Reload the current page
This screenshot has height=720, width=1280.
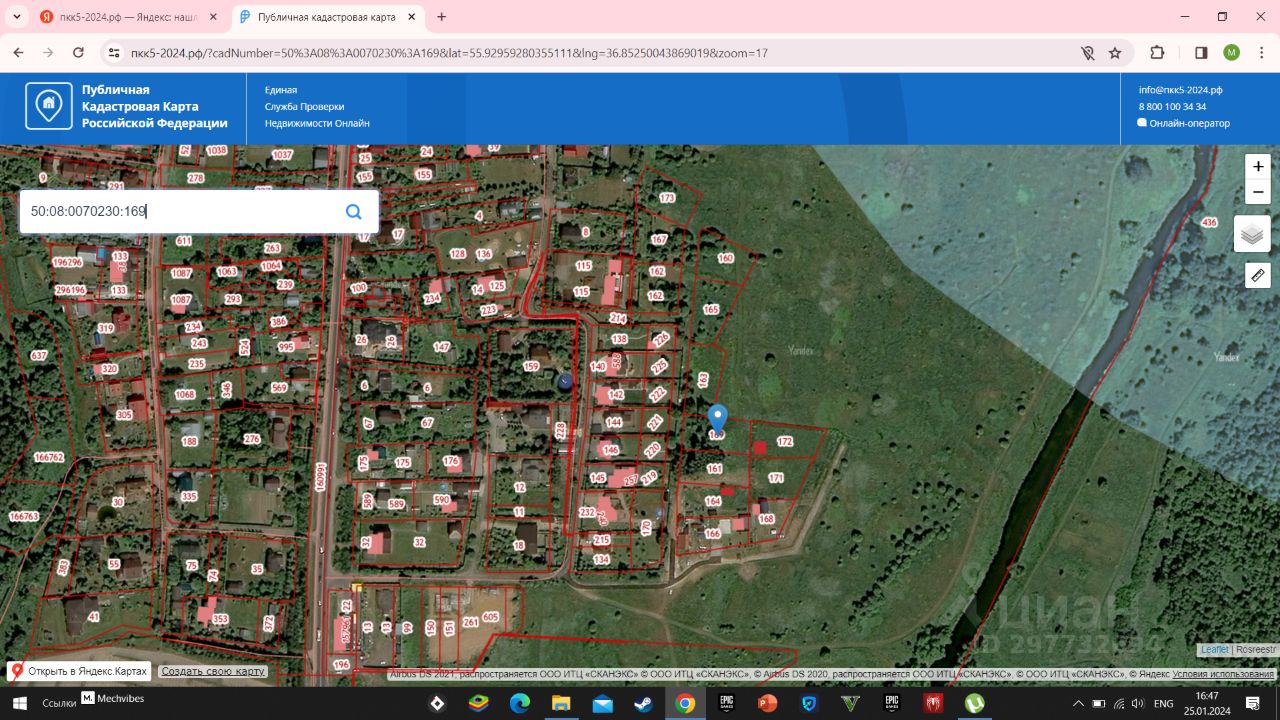coord(77,53)
